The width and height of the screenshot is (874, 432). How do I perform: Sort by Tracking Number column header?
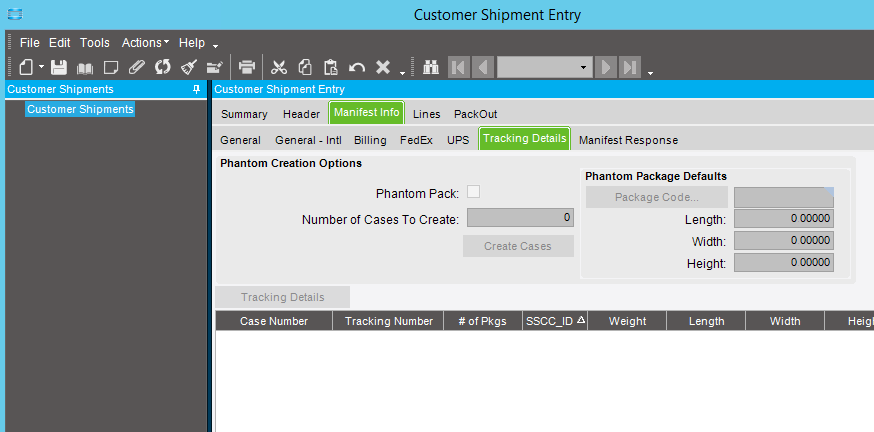pos(389,321)
